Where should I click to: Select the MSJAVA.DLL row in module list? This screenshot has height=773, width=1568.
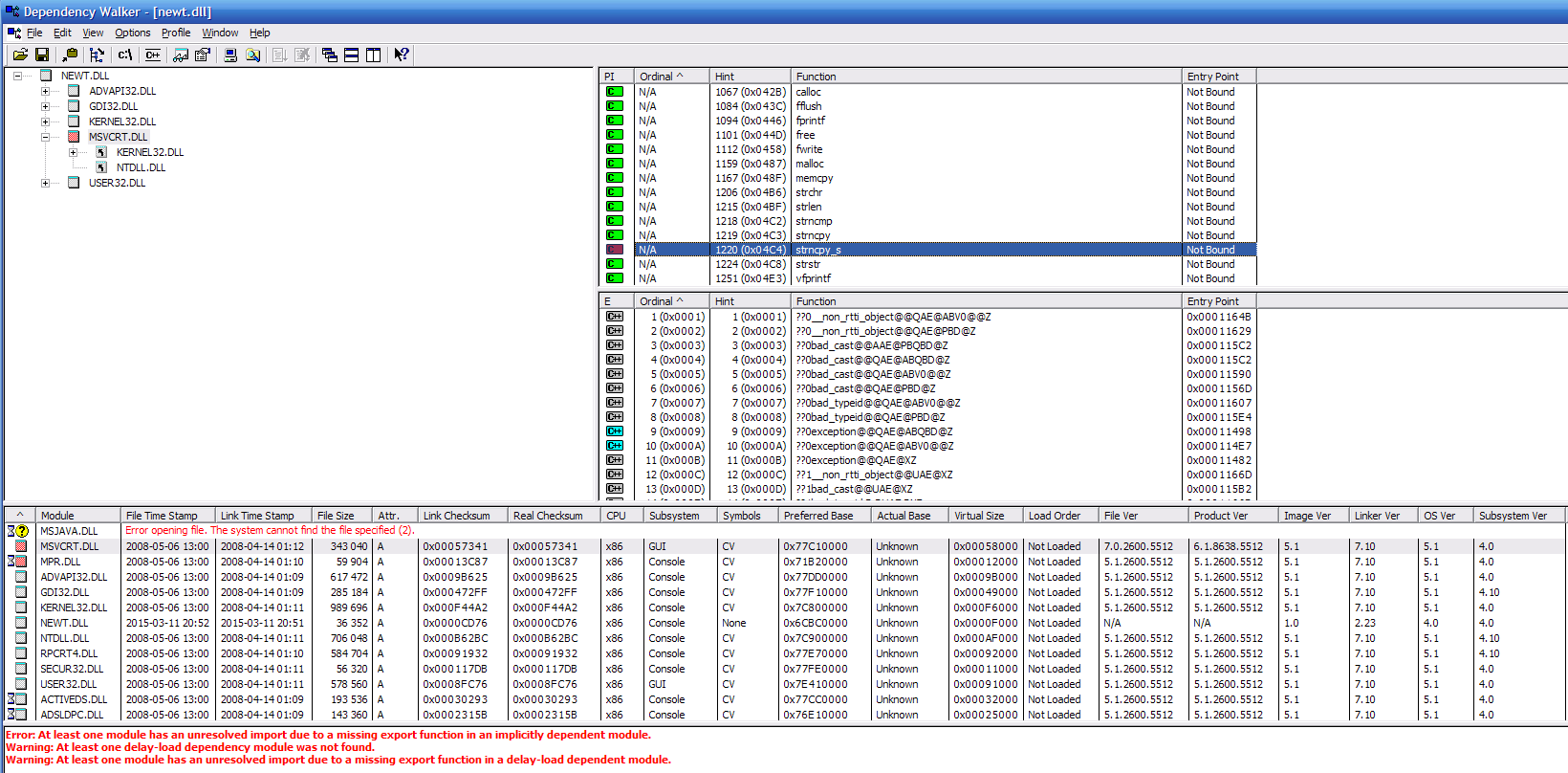tap(69, 531)
